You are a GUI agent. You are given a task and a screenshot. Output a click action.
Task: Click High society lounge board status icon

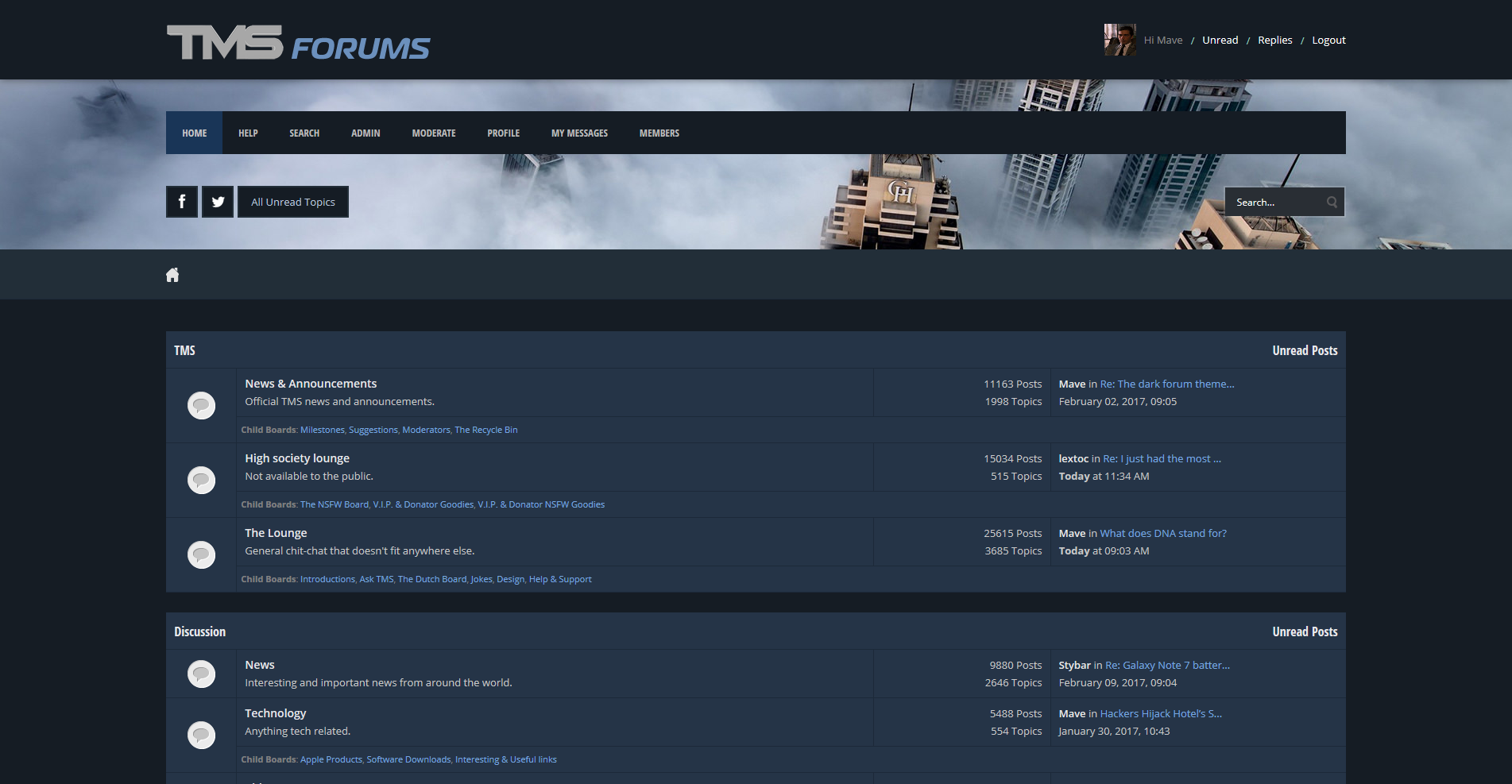[x=201, y=480]
